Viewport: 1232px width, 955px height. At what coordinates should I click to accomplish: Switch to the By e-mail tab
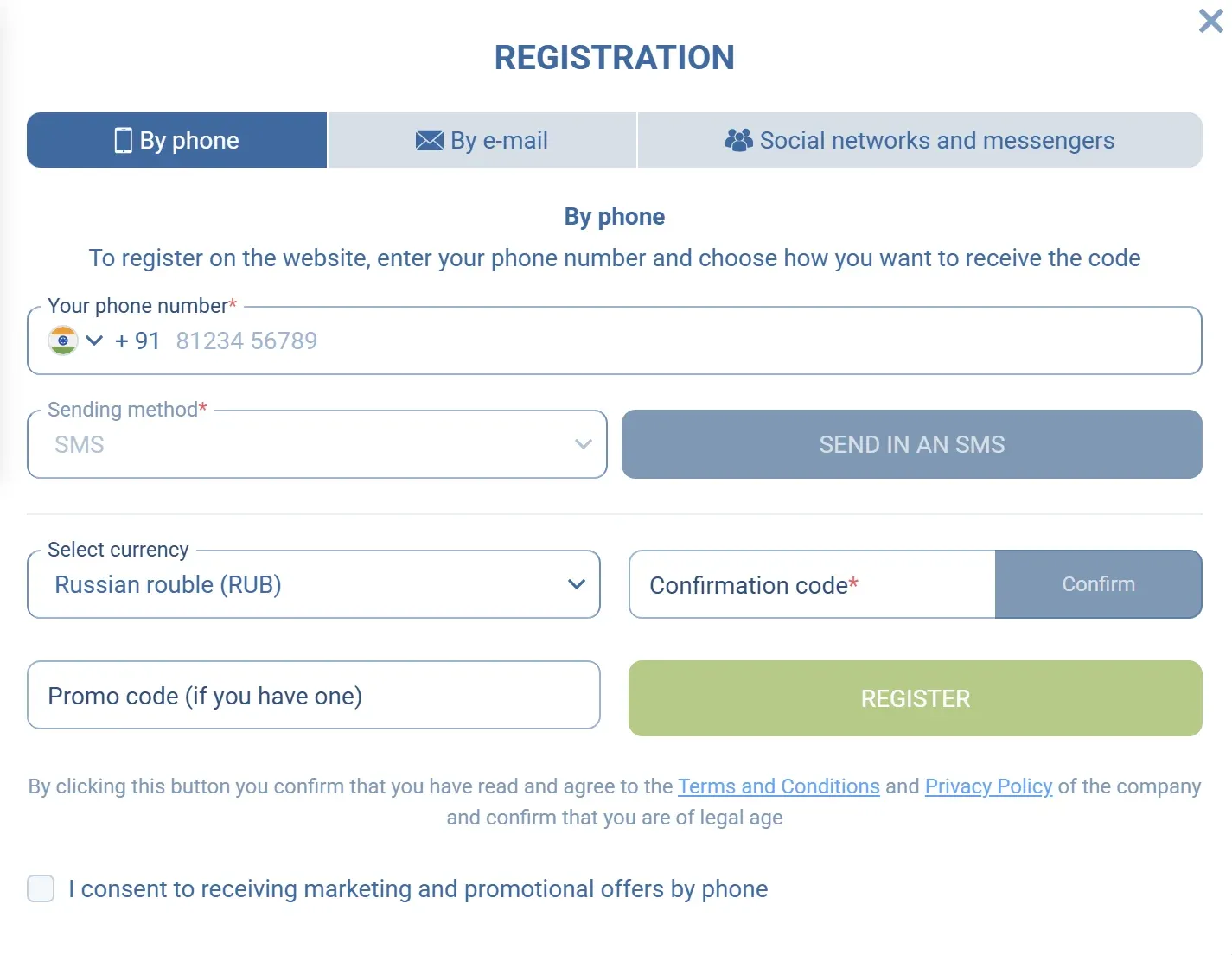pyautogui.click(x=482, y=140)
